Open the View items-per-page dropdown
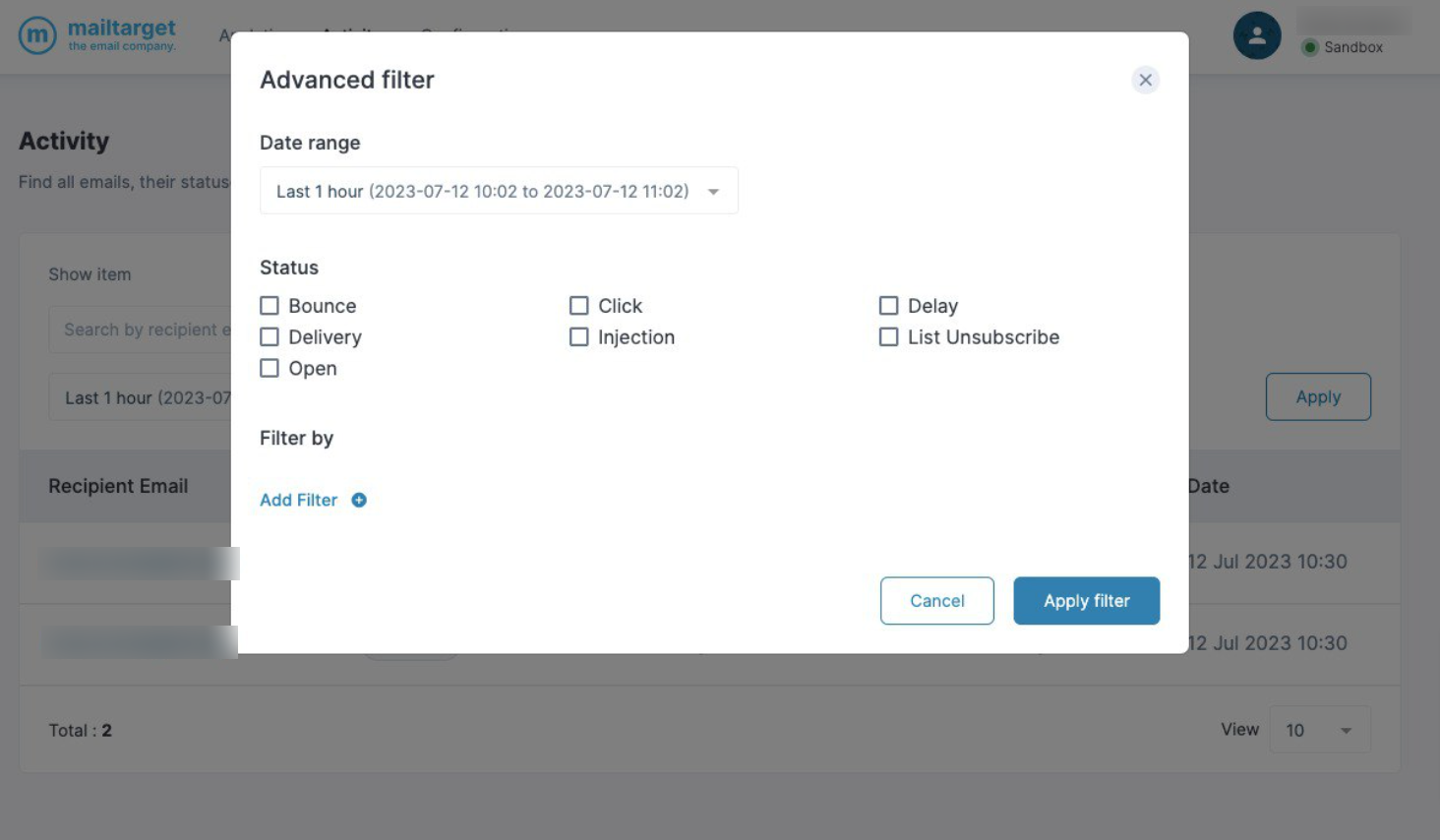Image resolution: width=1440 pixels, height=840 pixels. pos(1320,730)
